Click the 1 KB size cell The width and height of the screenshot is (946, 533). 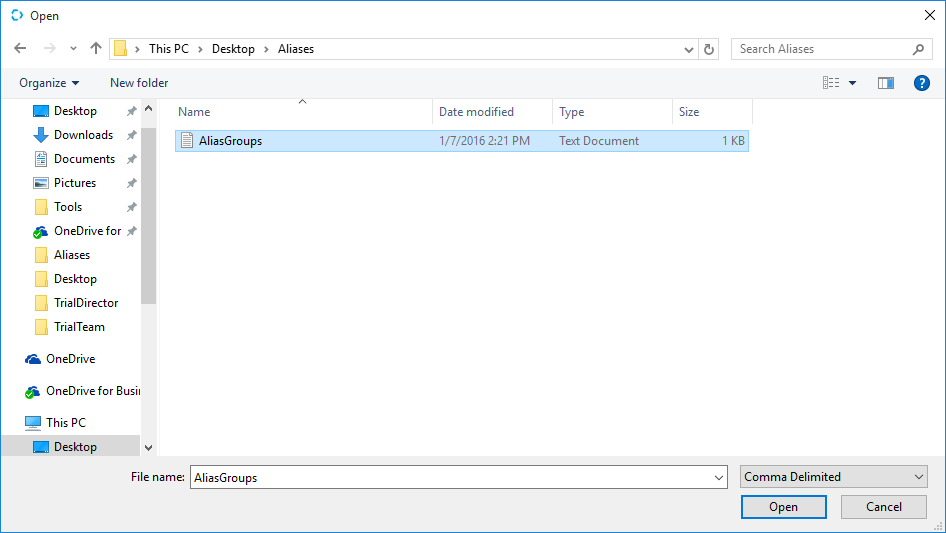tap(733, 141)
